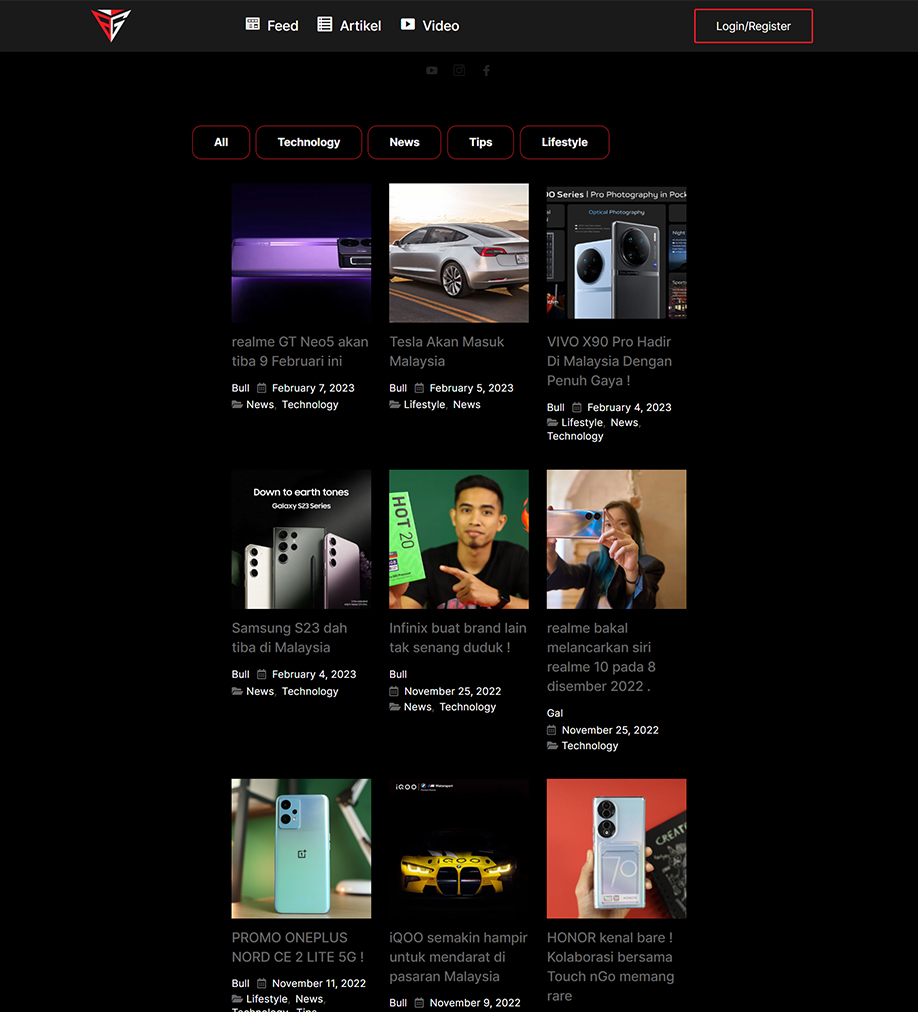The height and width of the screenshot is (1012, 918).
Task: Show Lifestyle category posts
Action: tap(564, 142)
